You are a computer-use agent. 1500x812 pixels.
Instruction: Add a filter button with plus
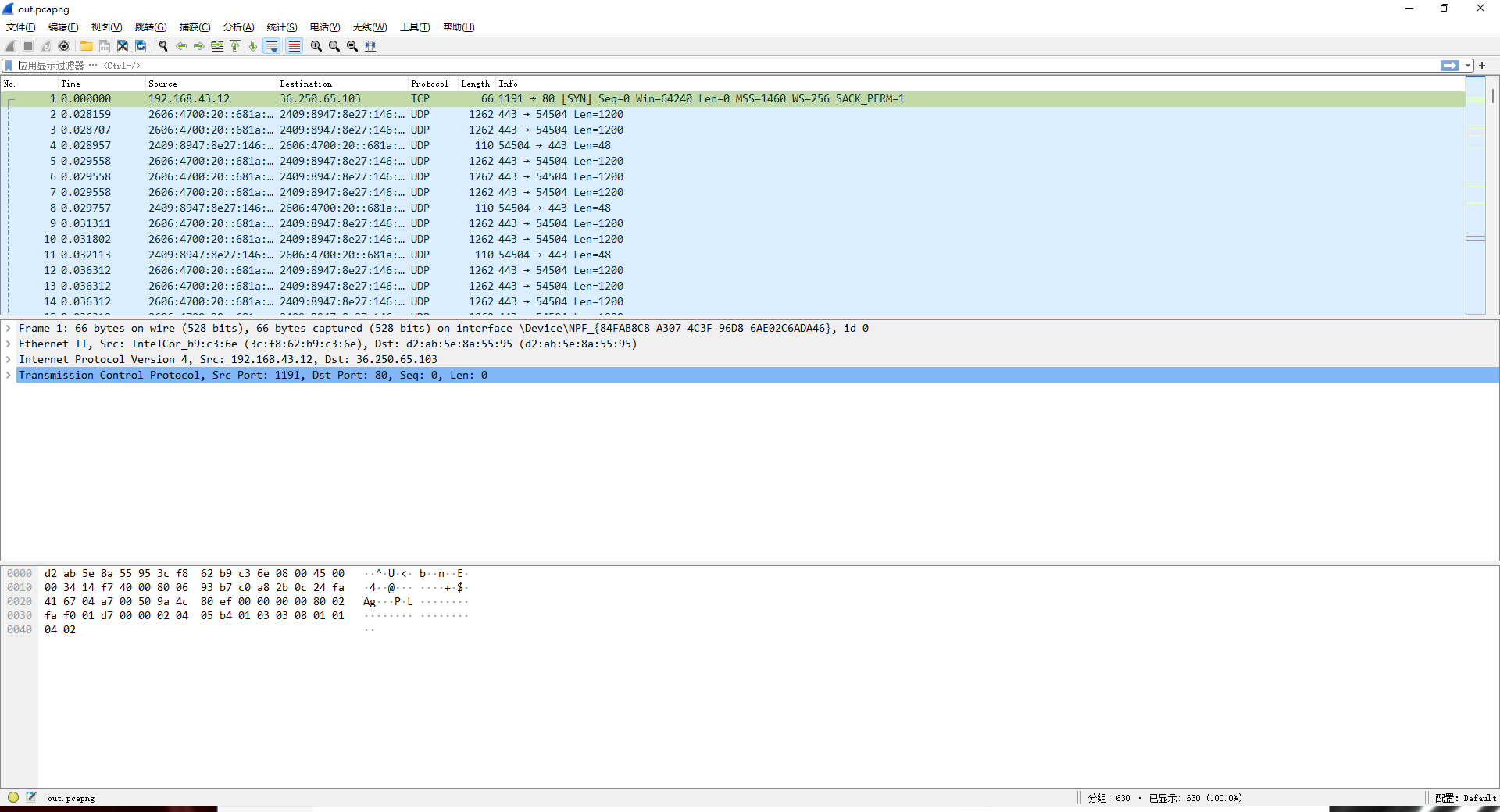click(1482, 66)
